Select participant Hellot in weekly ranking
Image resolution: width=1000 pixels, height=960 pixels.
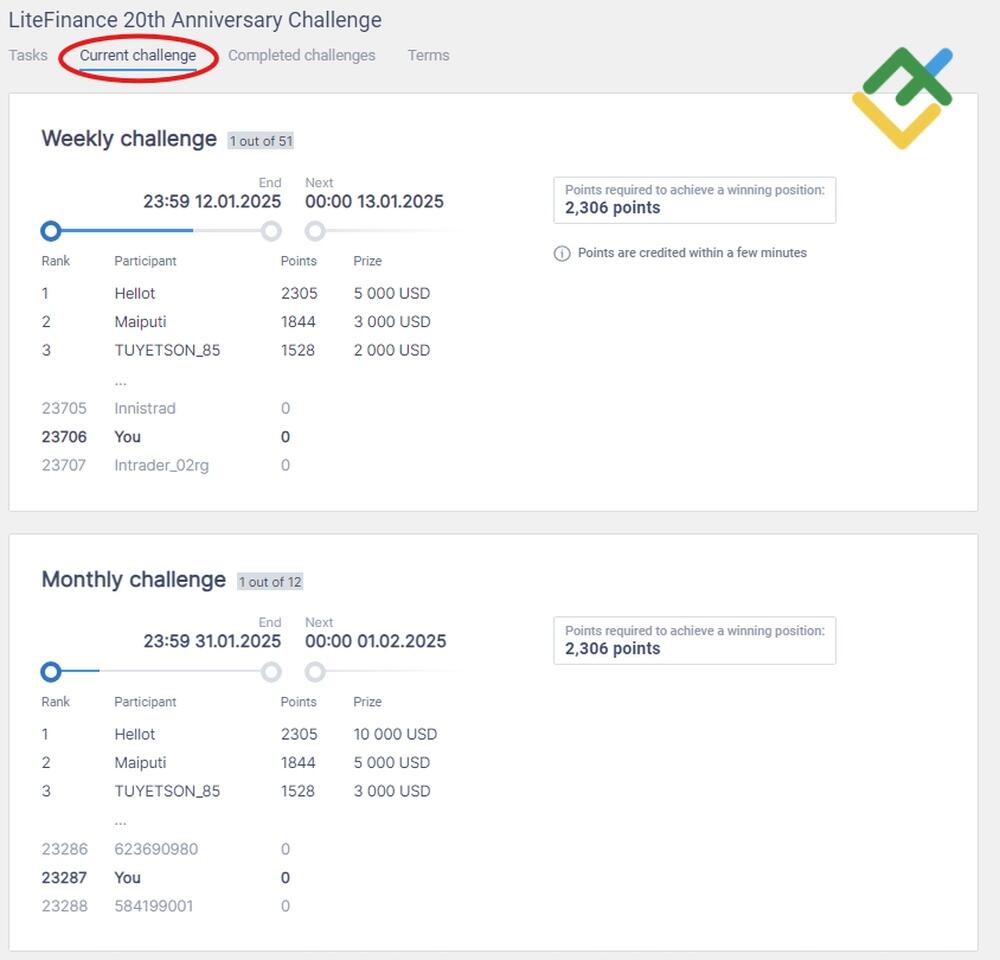click(x=135, y=293)
